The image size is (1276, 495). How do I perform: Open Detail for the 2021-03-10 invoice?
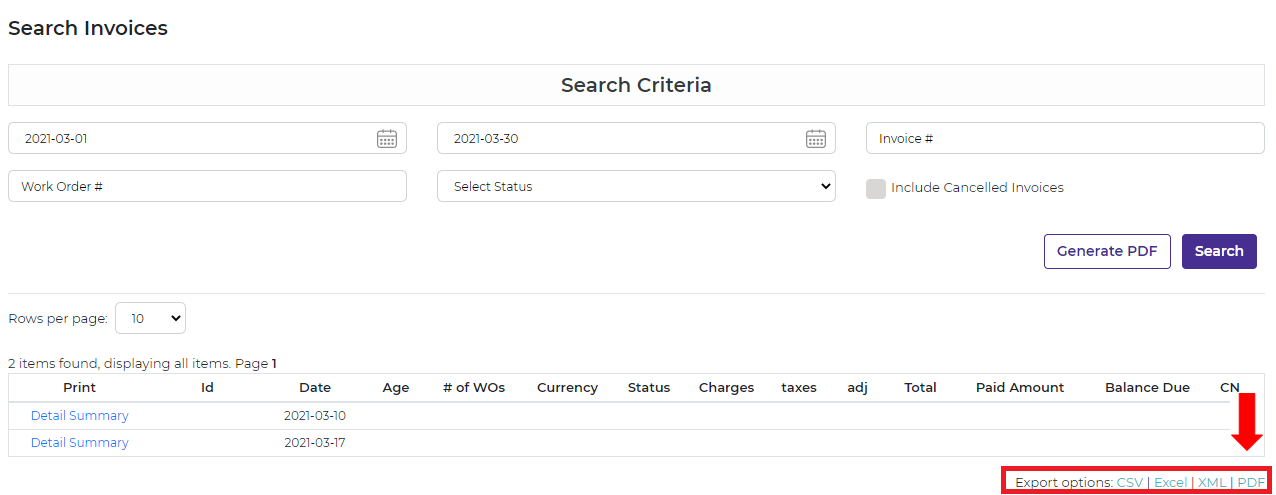coord(49,416)
